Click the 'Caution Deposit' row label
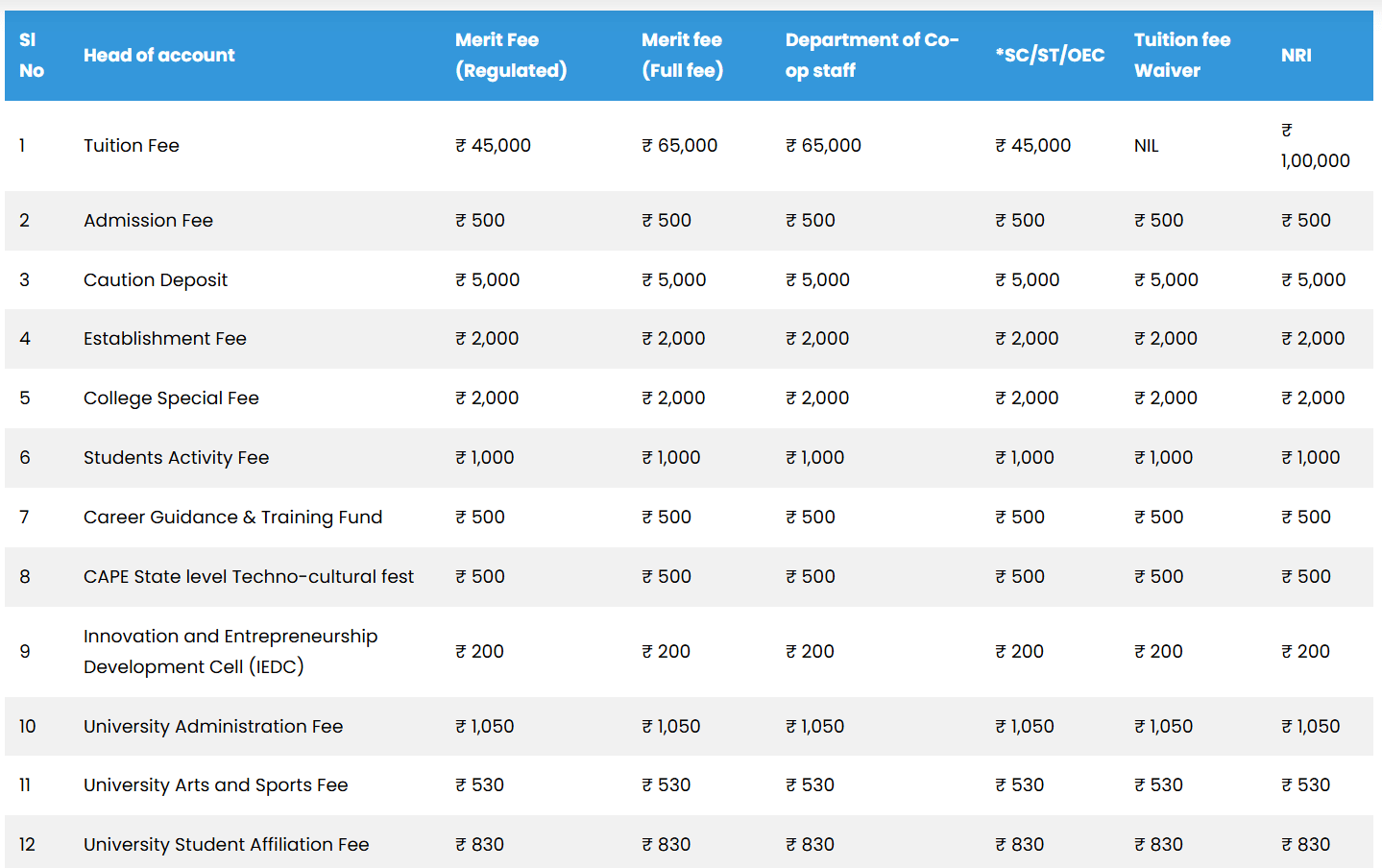 pyautogui.click(x=156, y=280)
